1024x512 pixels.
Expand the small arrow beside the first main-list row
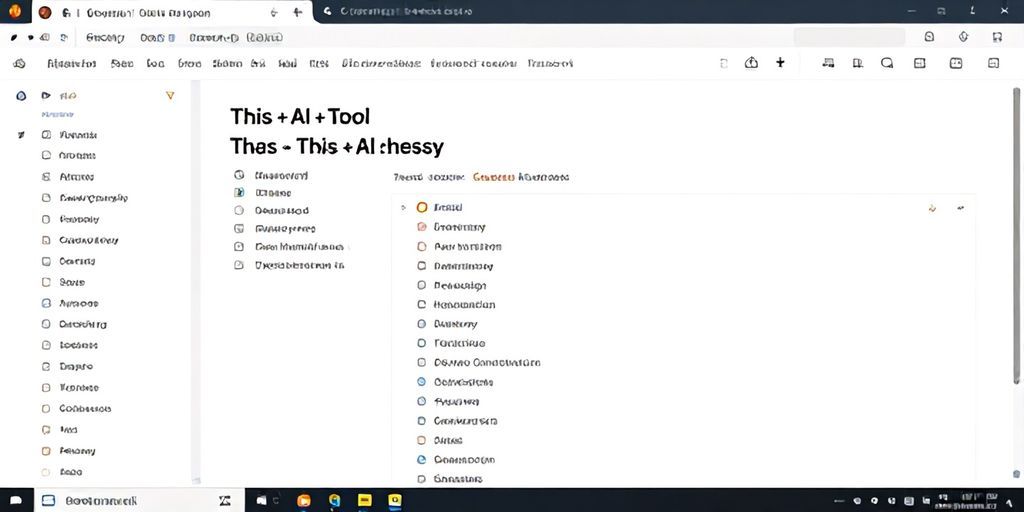coord(403,208)
